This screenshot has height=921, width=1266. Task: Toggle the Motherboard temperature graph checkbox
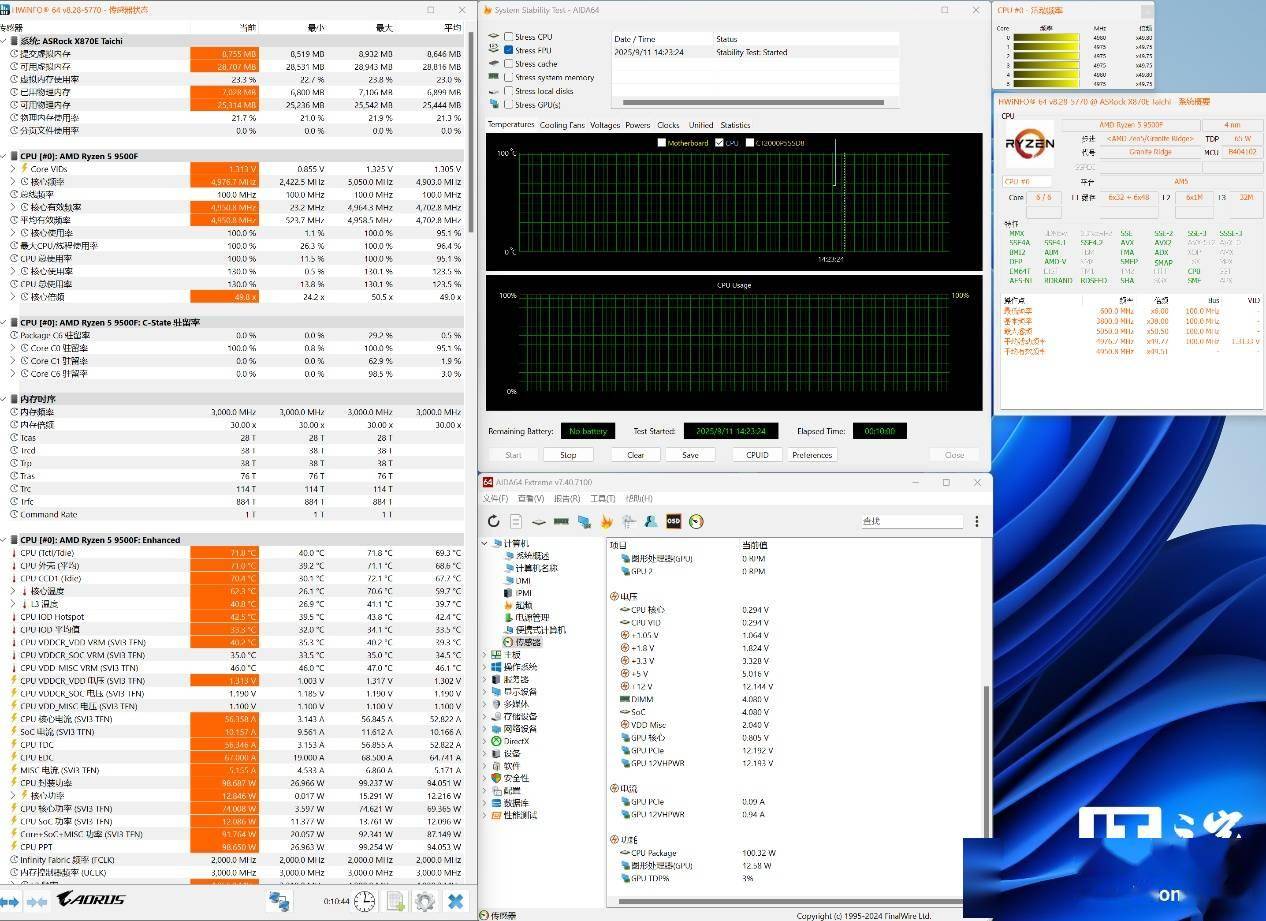[662, 143]
